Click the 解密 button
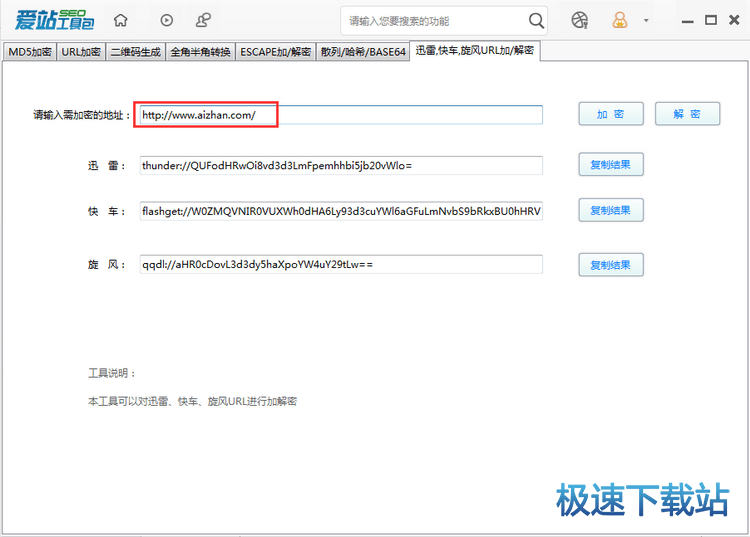The height and width of the screenshot is (537, 750). [687, 114]
